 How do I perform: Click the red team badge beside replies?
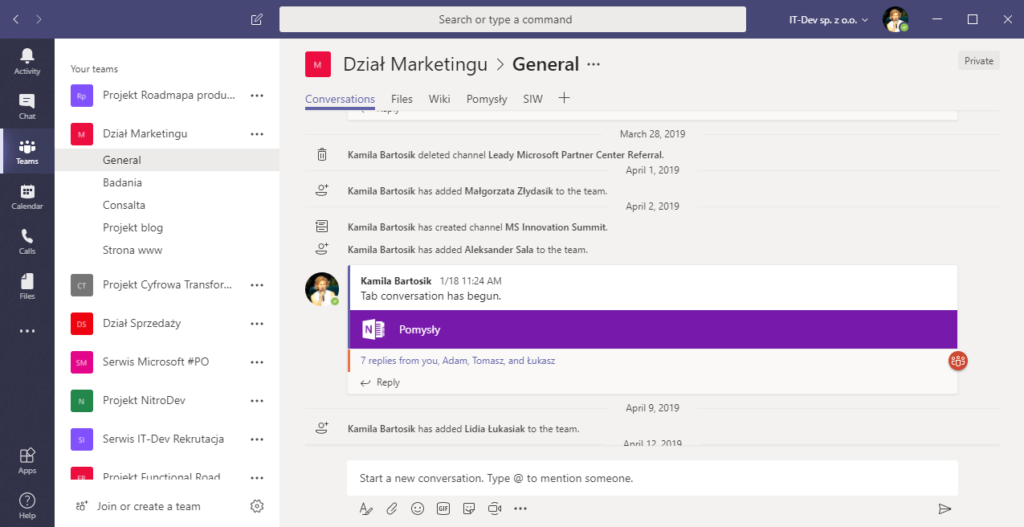point(957,360)
